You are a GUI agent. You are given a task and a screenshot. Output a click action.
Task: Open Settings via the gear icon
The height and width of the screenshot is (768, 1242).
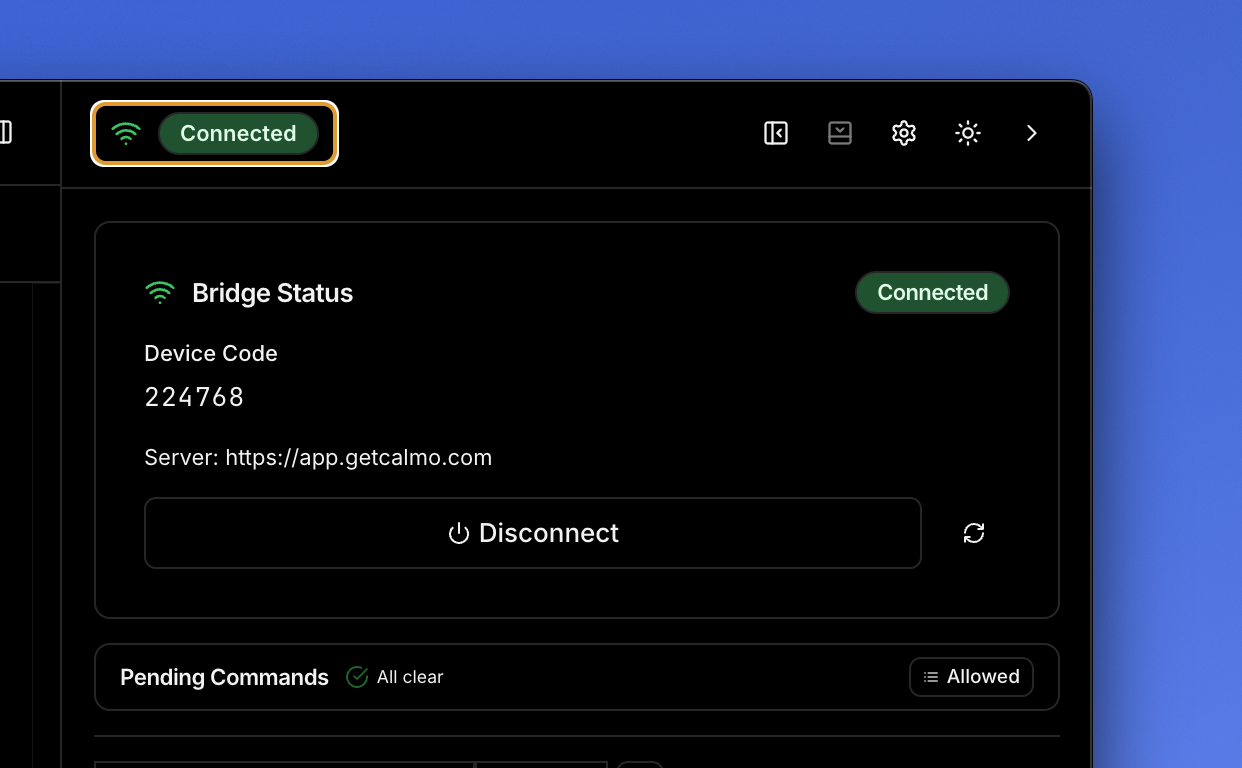click(903, 133)
